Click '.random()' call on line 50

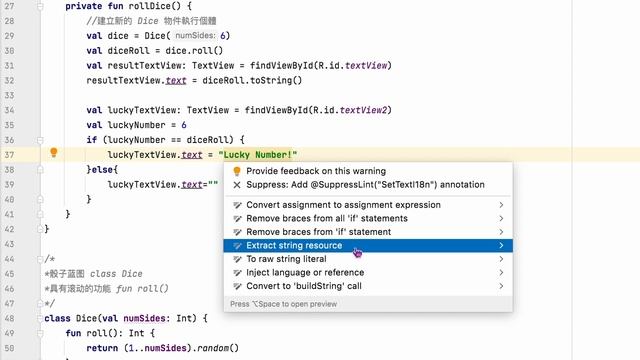tap(216, 348)
